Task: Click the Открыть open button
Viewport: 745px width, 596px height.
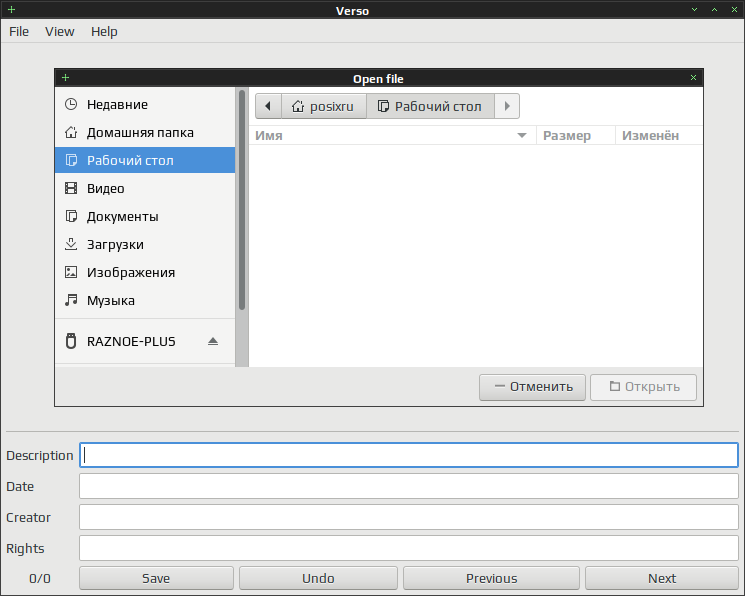Action: click(x=643, y=387)
